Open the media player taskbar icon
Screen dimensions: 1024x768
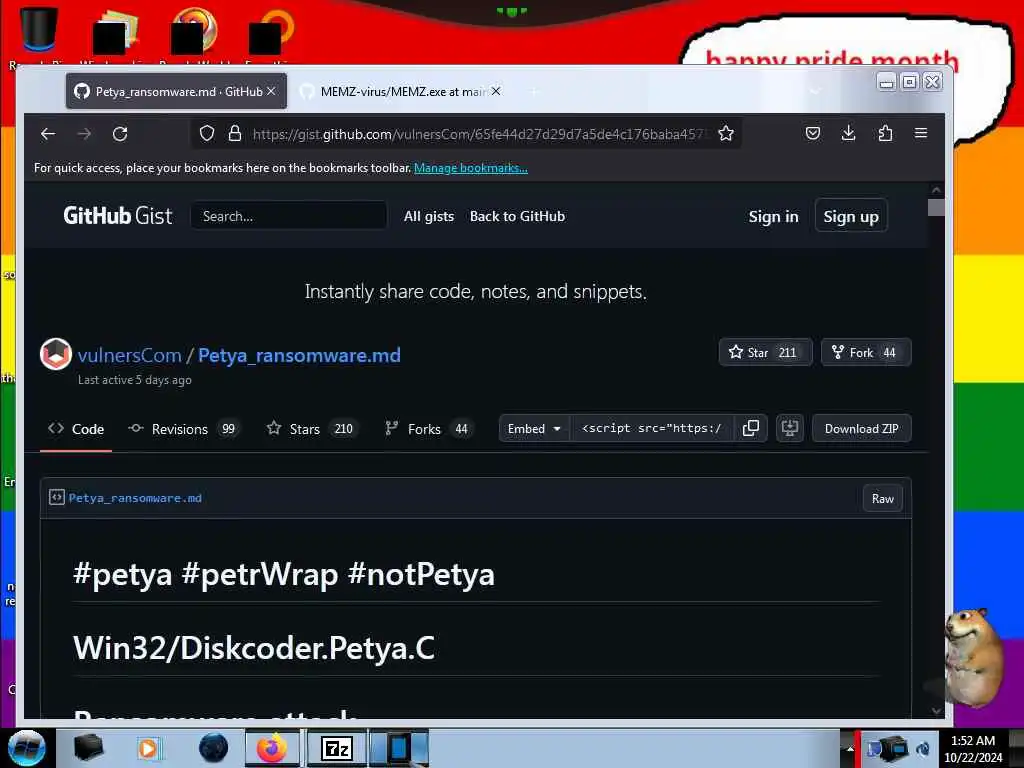[148, 748]
